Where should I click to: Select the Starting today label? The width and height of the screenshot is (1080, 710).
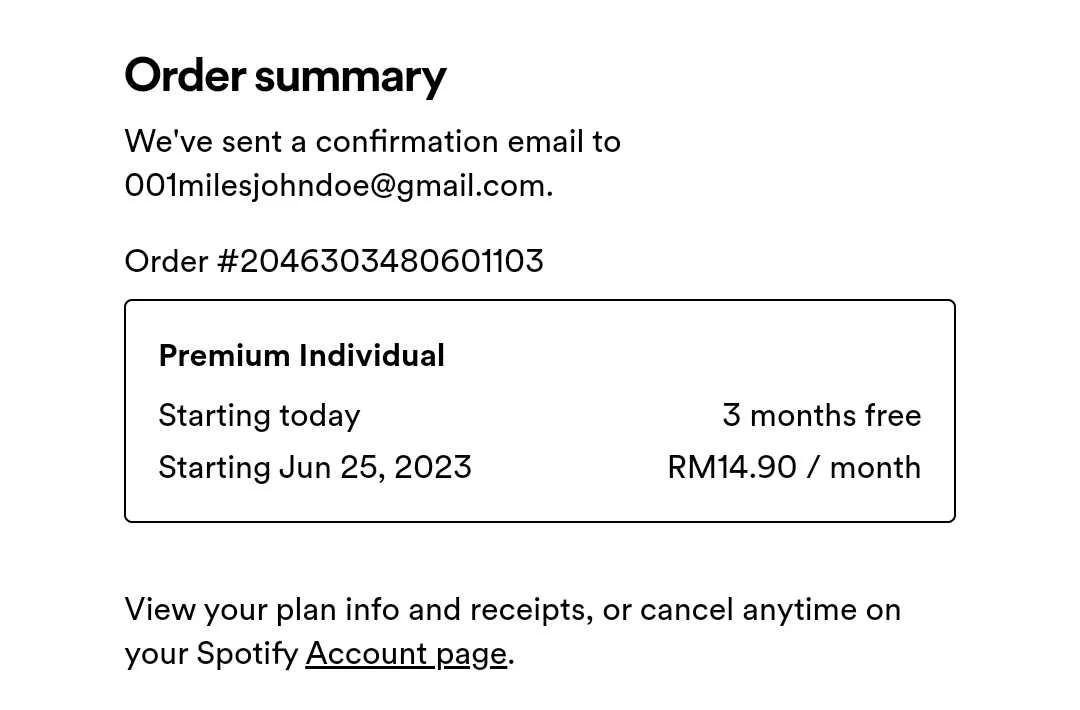pos(259,416)
